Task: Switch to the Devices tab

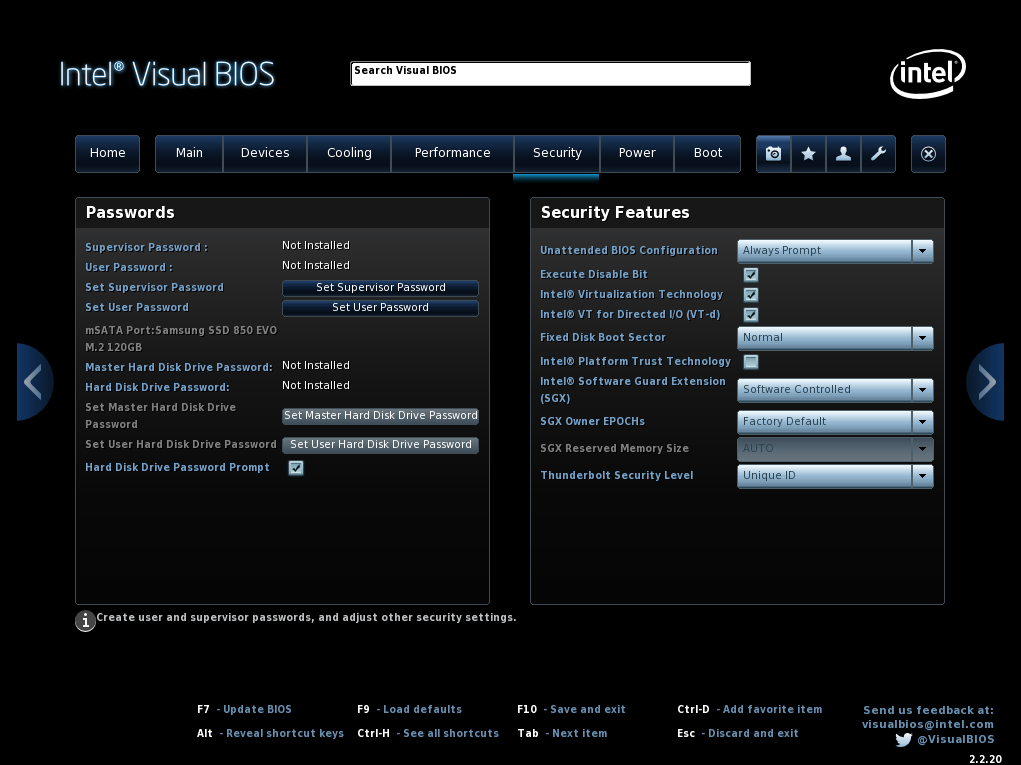Action: click(265, 154)
